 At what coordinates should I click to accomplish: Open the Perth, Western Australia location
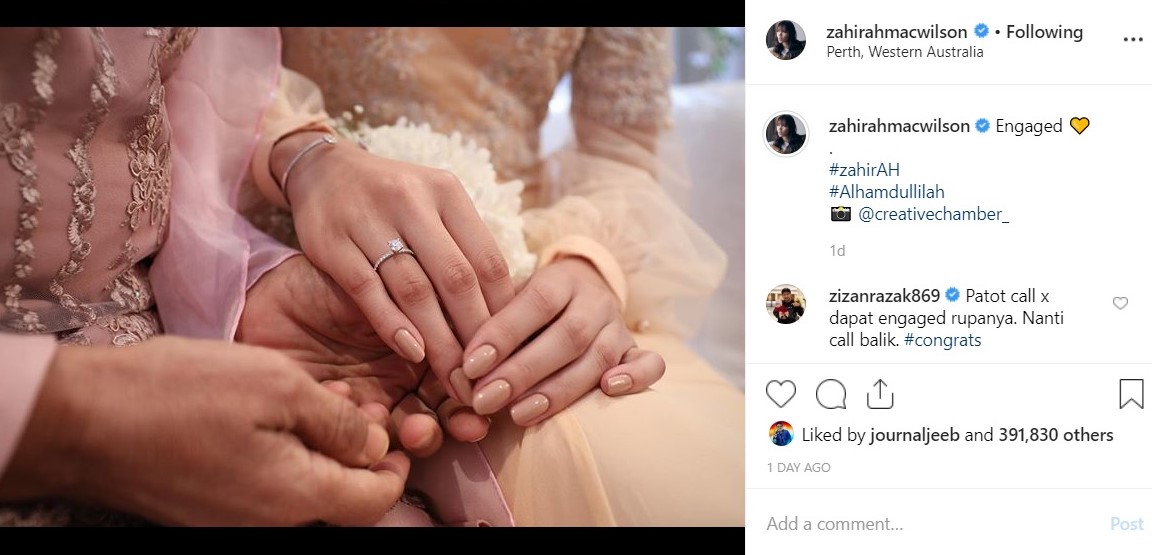tap(904, 52)
